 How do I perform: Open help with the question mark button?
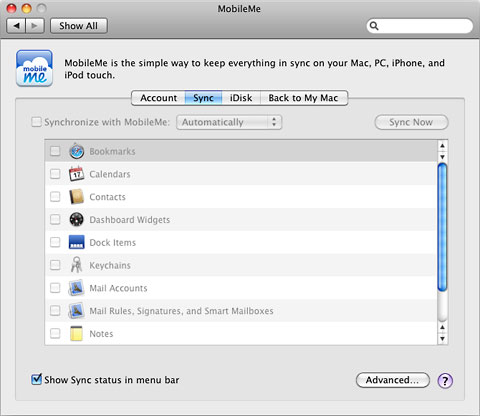pyautogui.click(x=445, y=380)
